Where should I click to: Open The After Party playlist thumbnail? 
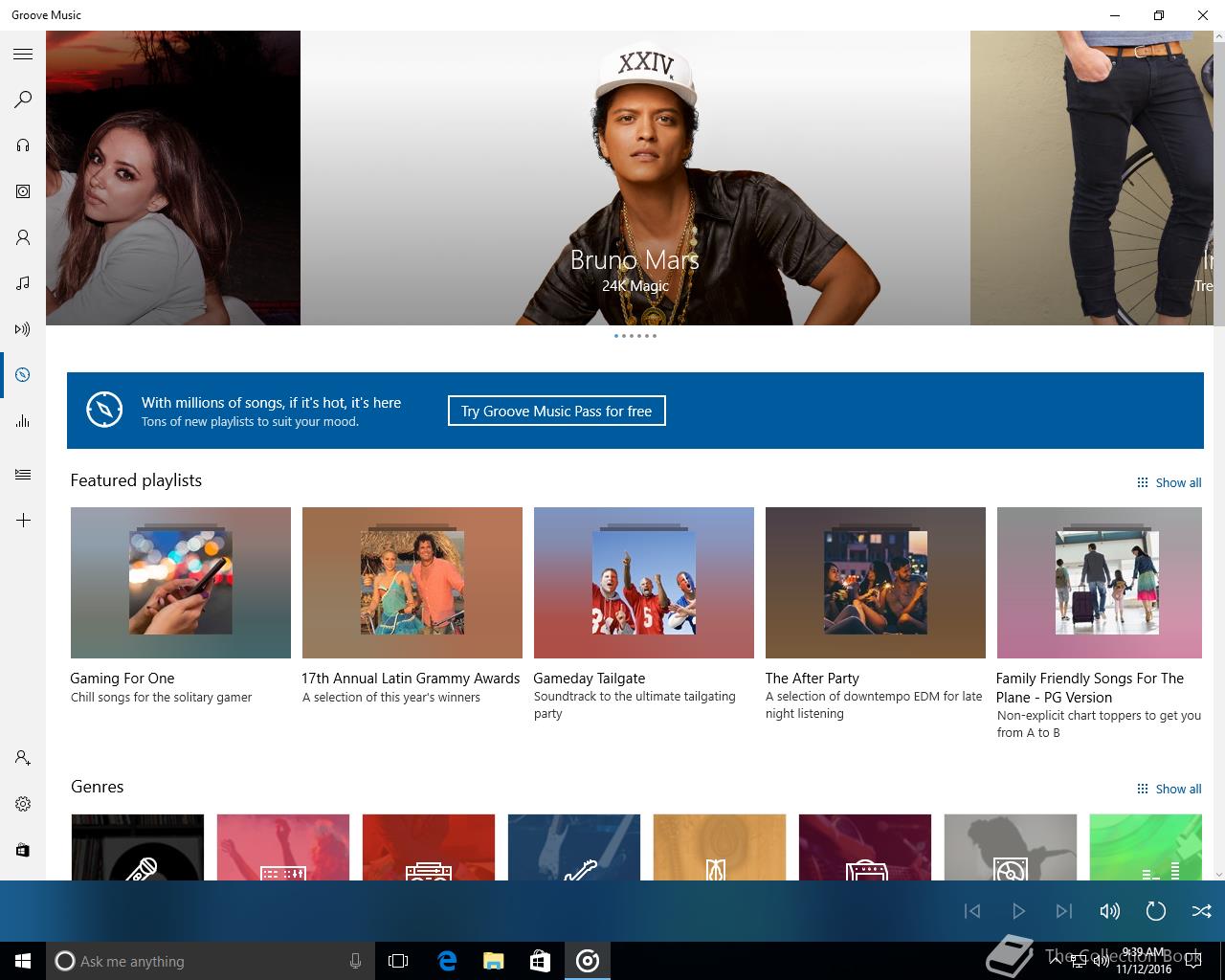tap(876, 583)
